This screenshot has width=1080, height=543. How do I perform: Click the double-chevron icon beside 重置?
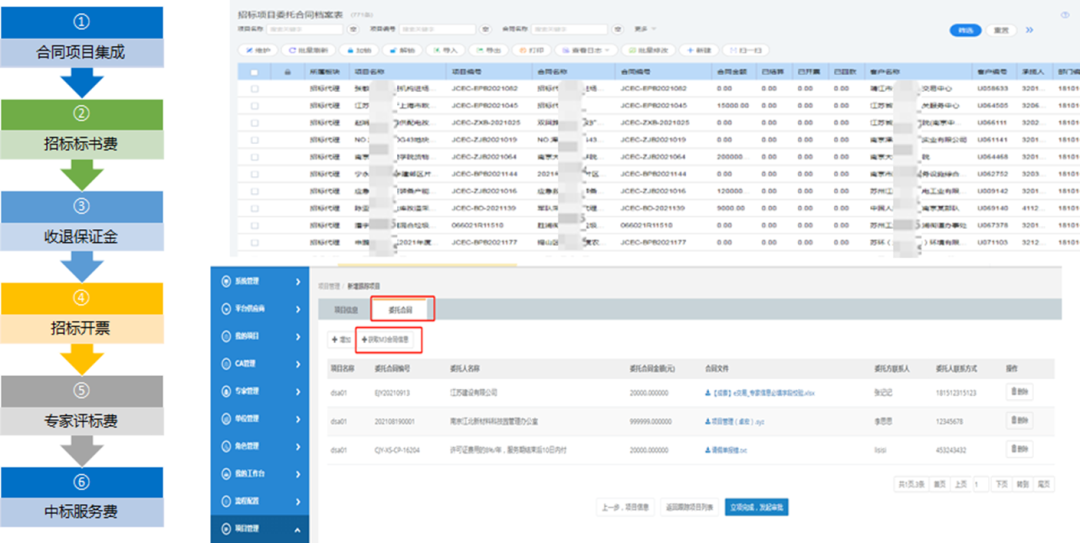click(1029, 30)
